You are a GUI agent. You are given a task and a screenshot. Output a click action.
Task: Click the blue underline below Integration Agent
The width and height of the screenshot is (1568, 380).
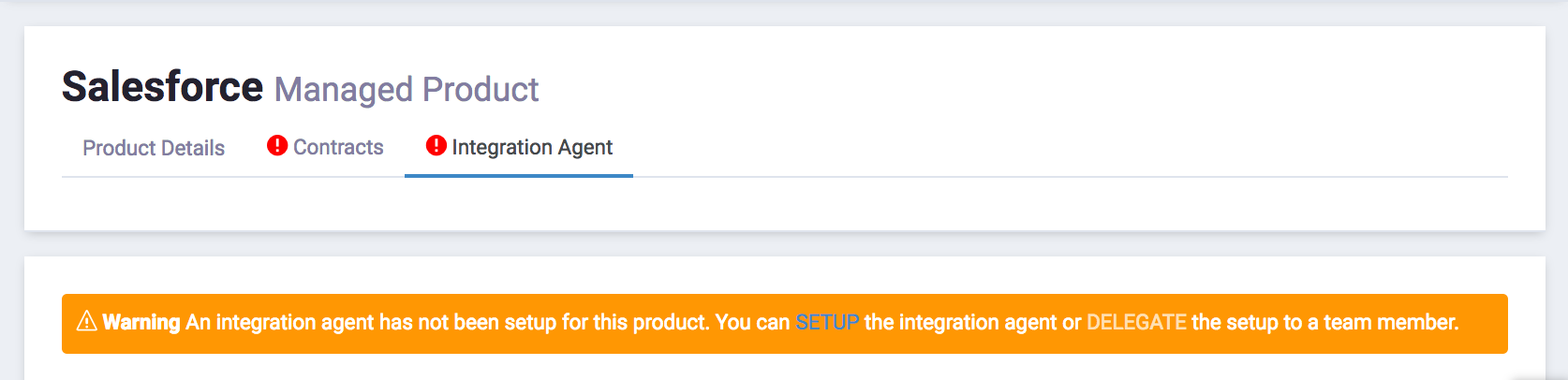coord(519,175)
